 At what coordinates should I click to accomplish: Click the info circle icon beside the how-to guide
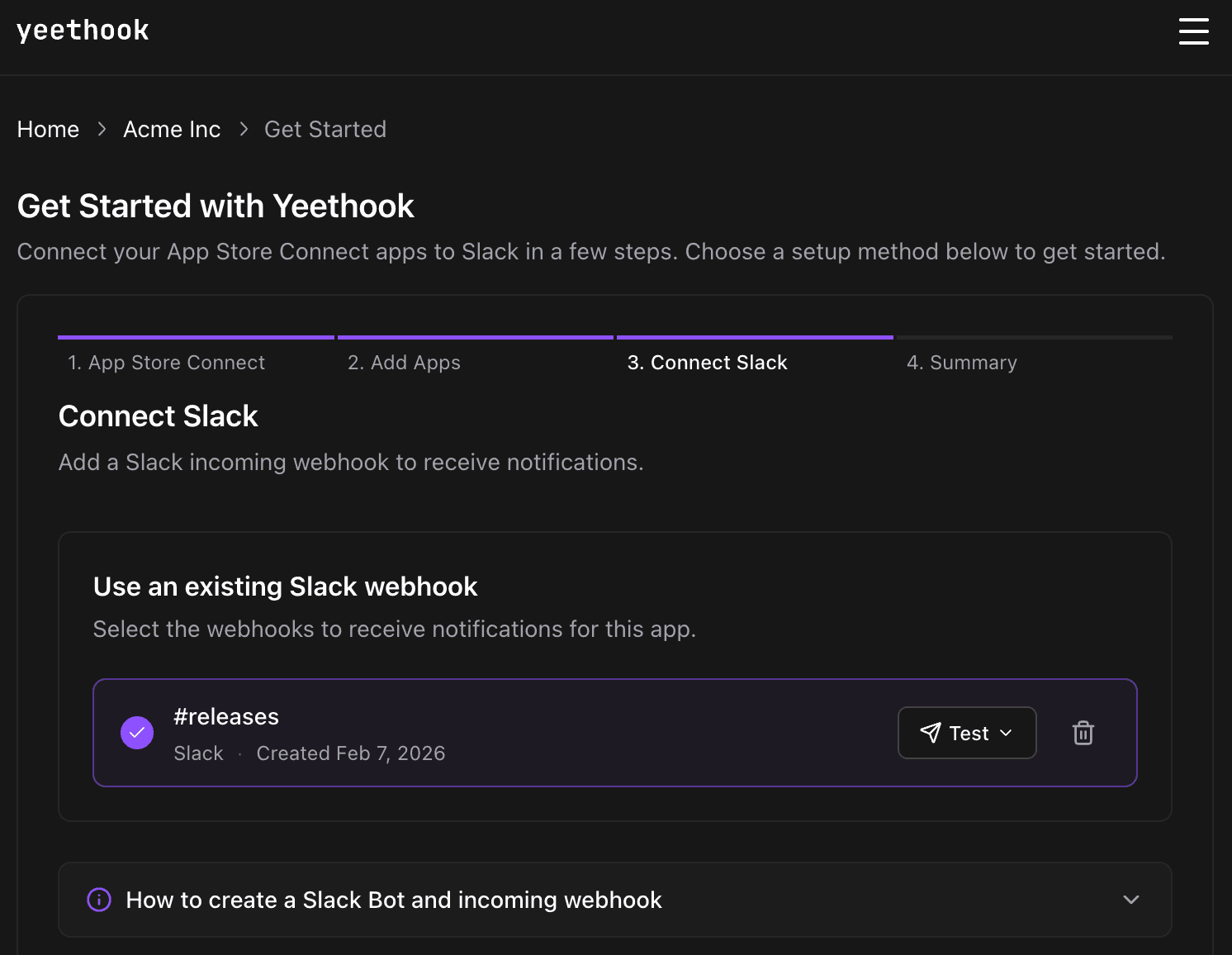point(98,900)
